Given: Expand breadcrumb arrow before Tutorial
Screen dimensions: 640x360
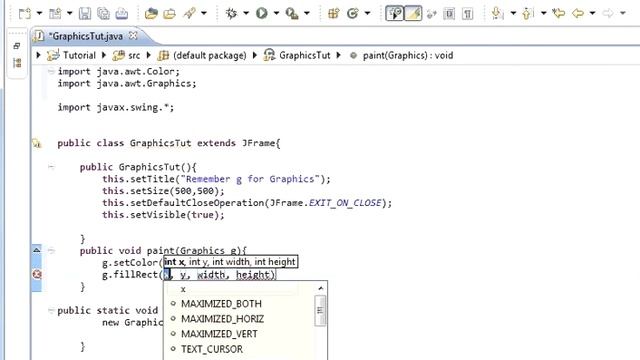Looking at the screenshot, I should [x=38, y=55].
